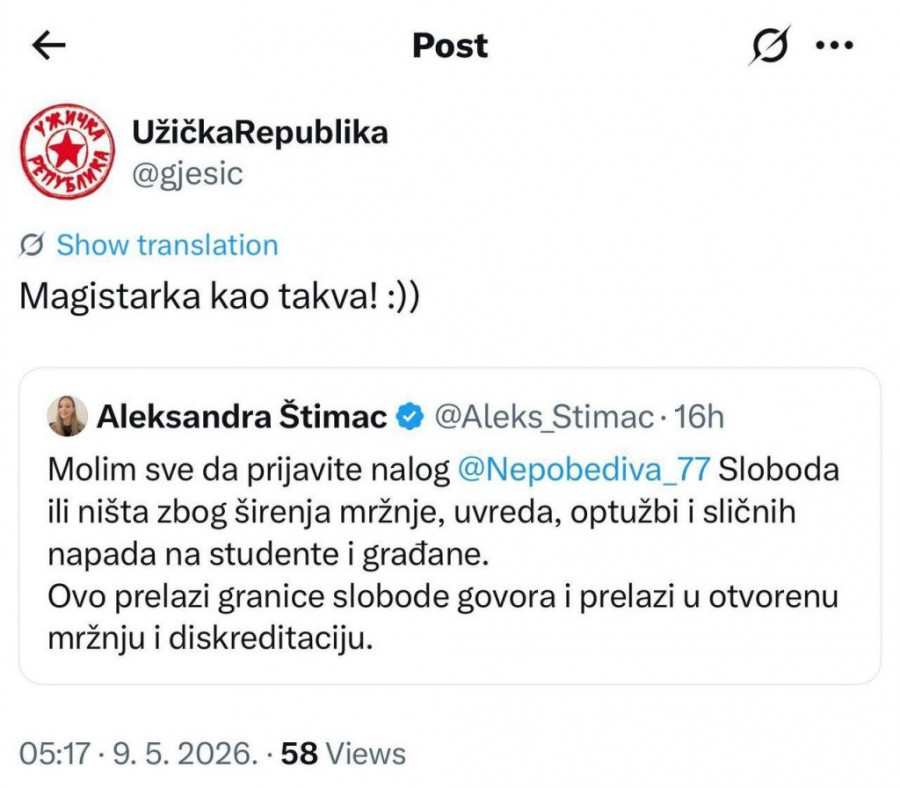This screenshot has width=900, height=788.
Task: Click the Aleksandra Štimac name
Action: click(242, 417)
